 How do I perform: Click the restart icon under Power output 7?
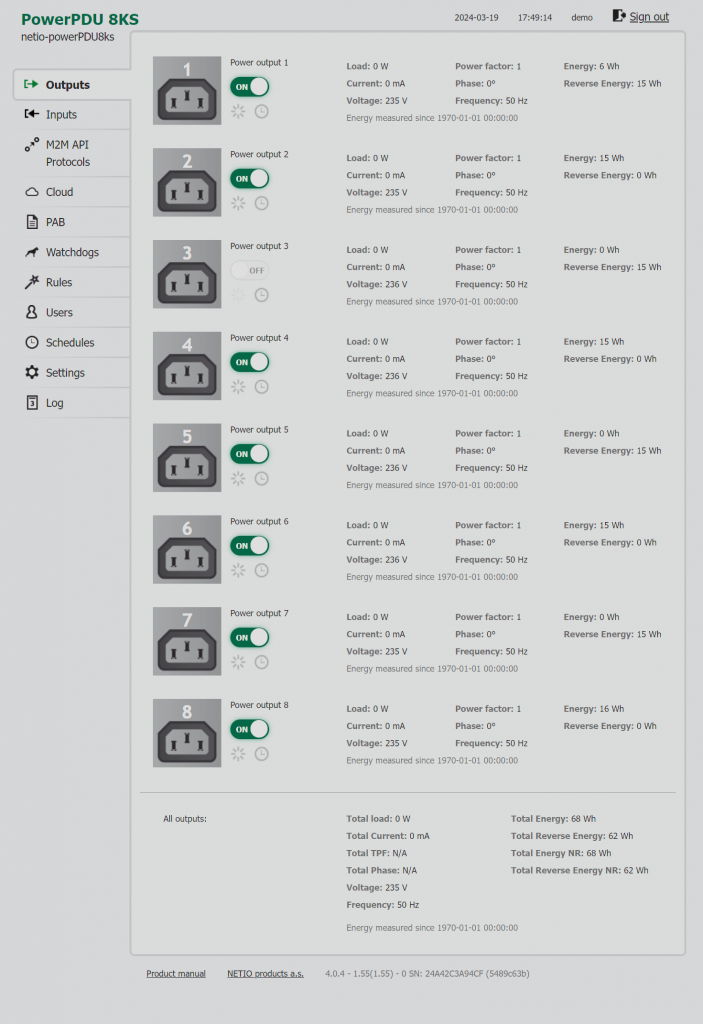tap(238, 662)
